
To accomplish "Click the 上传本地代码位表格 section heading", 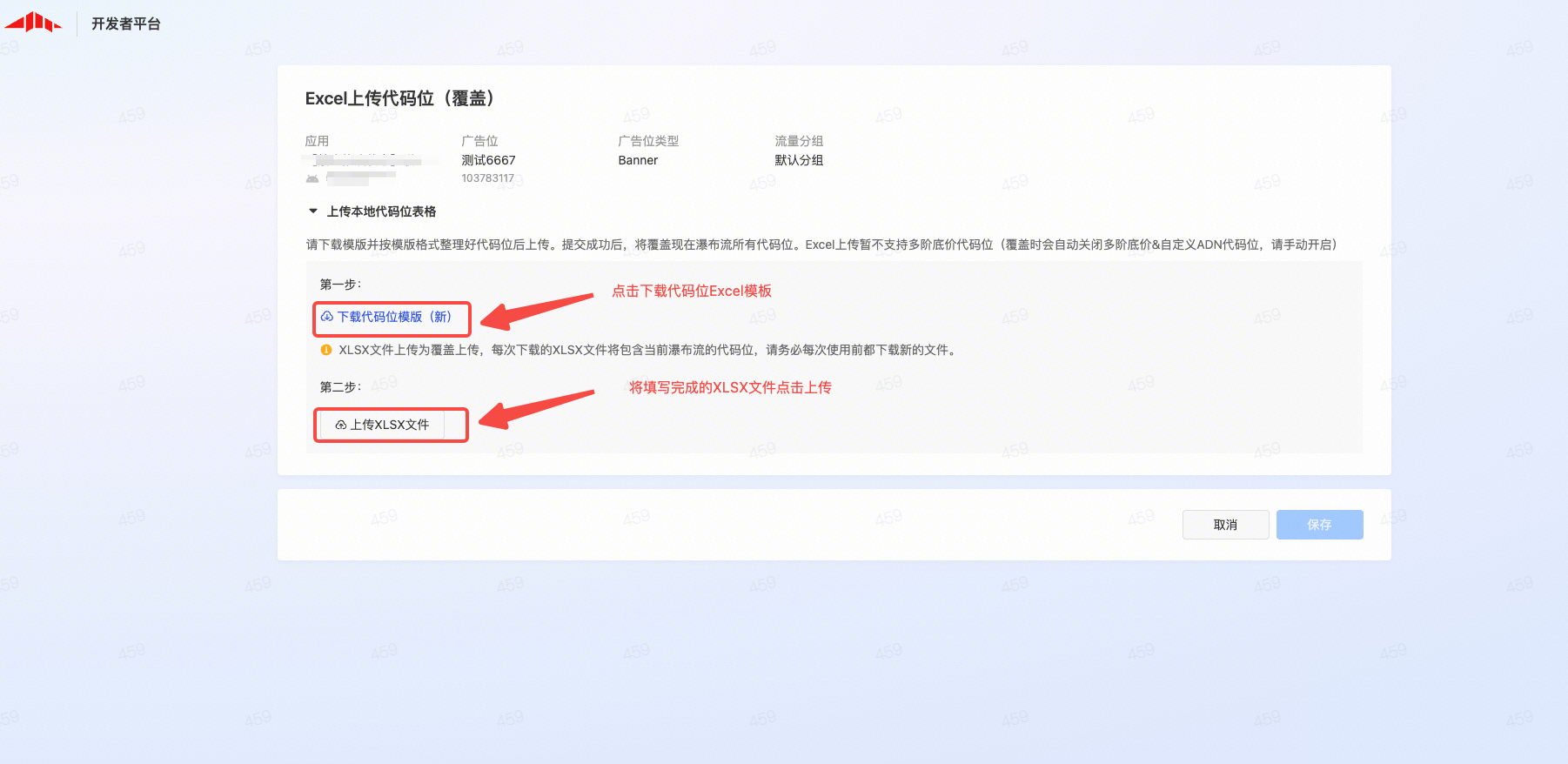I will click(x=381, y=211).
